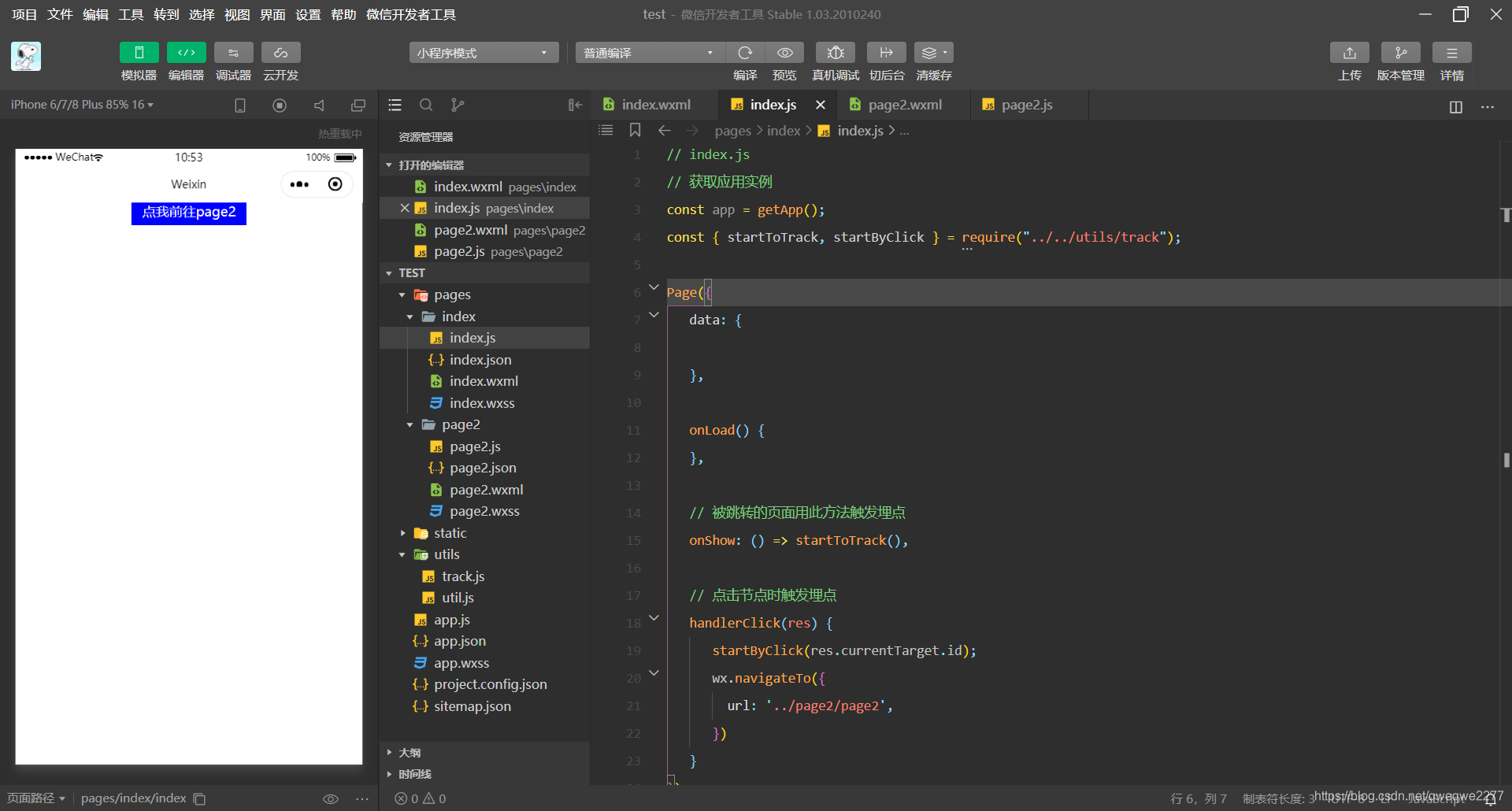Click the simulator rotate device icon
This screenshot has width=1512, height=811.
[240, 106]
